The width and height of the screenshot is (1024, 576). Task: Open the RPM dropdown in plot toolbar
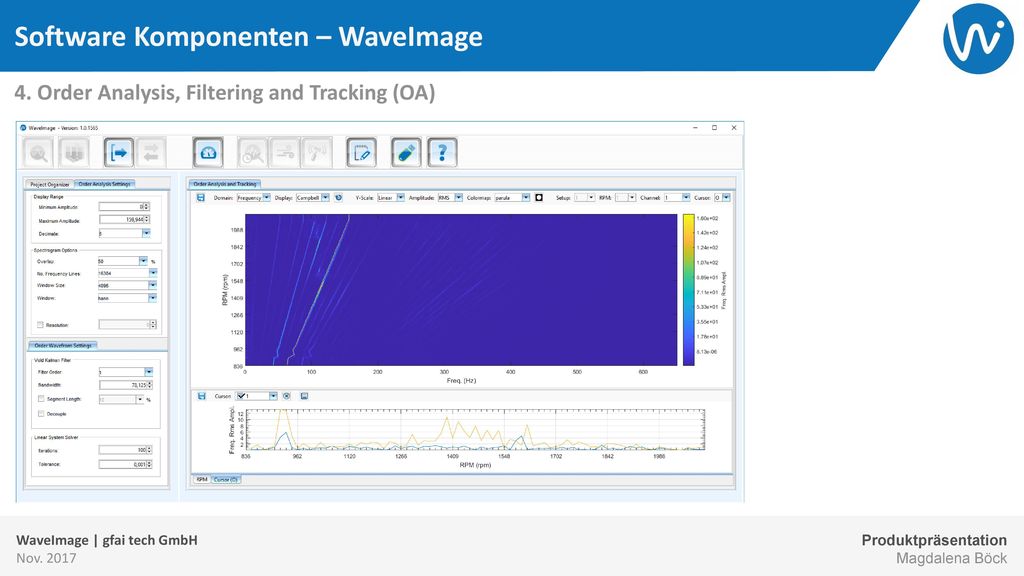tap(626, 197)
